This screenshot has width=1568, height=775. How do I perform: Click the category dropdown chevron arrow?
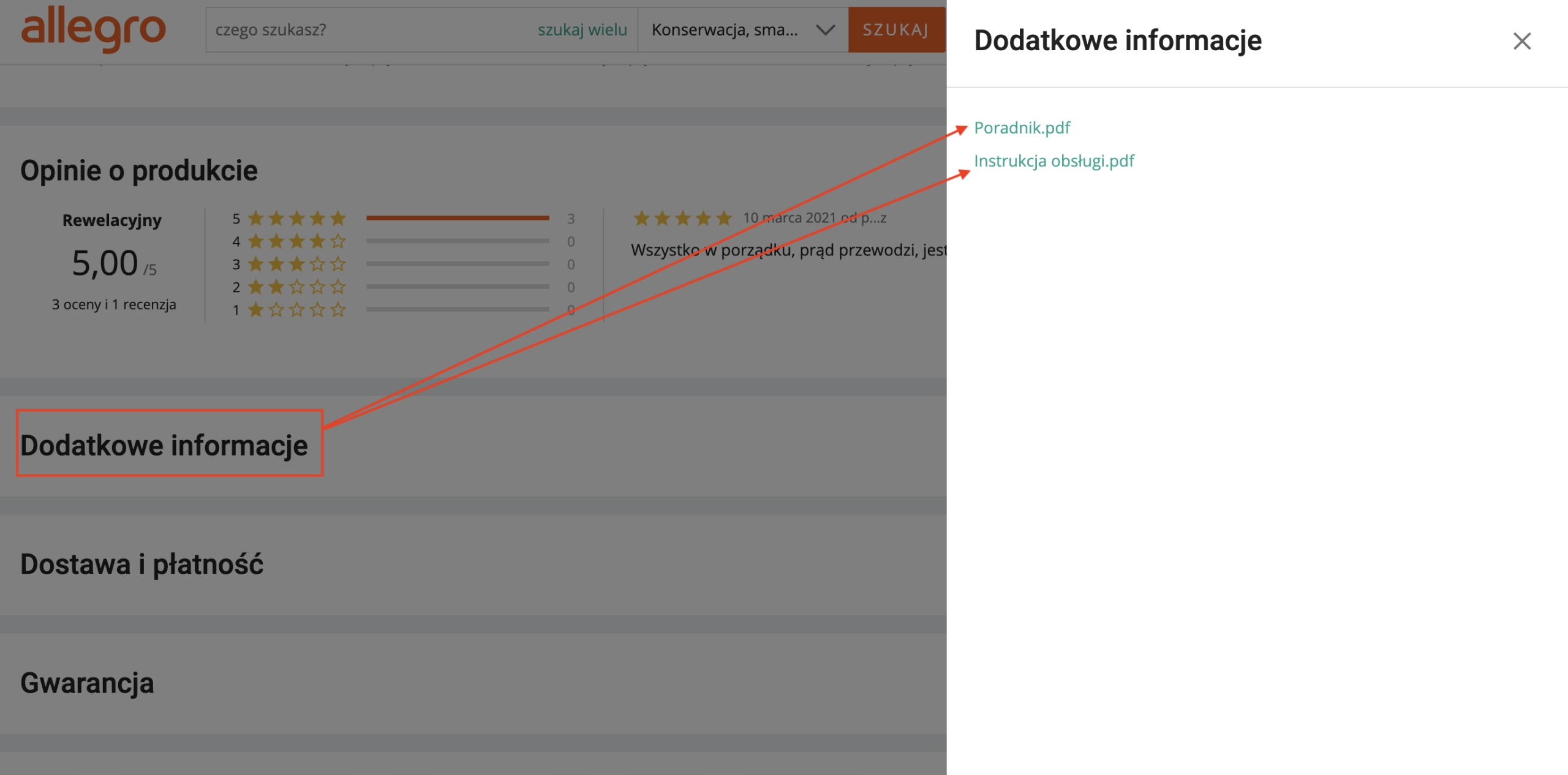tap(825, 29)
